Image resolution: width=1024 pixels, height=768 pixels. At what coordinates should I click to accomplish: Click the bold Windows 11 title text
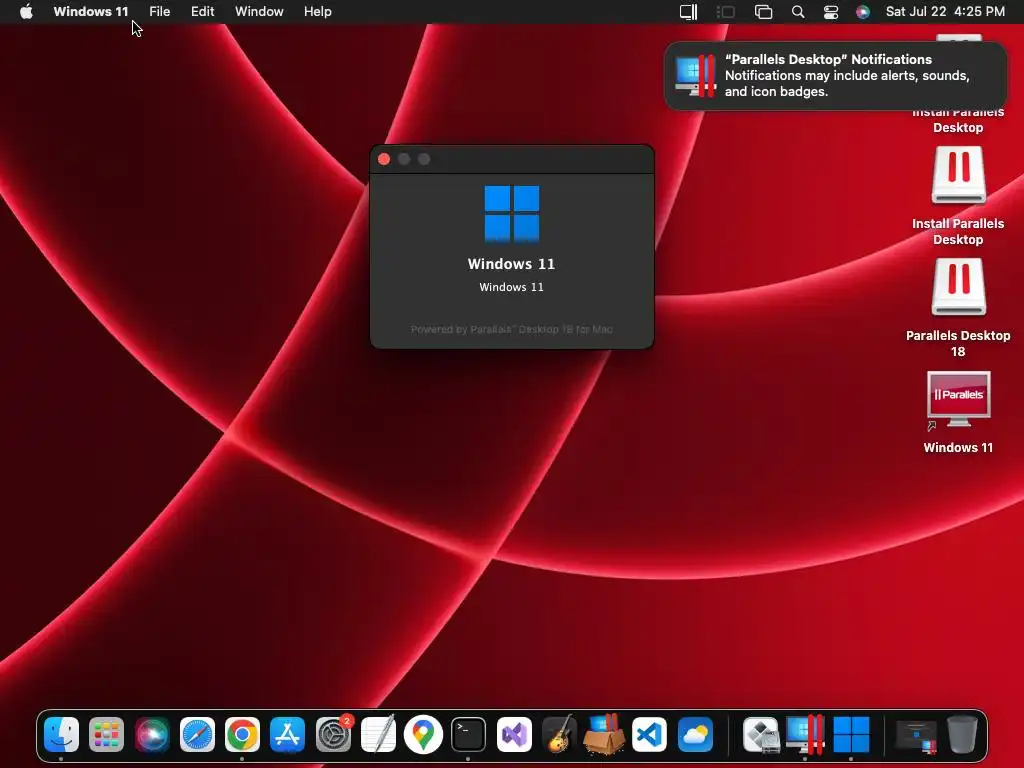click(511, 264)
